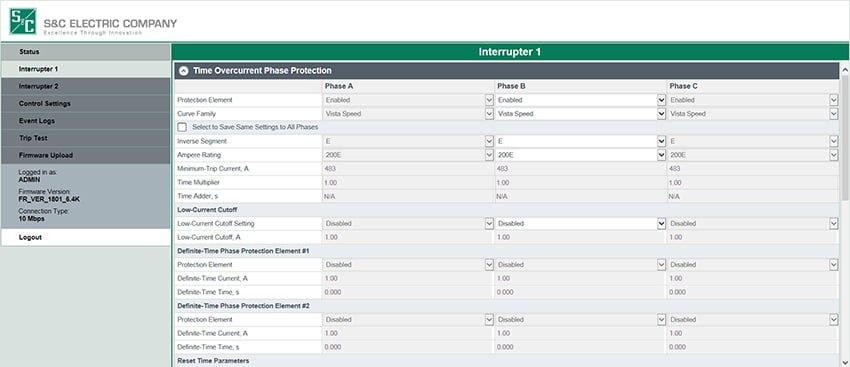Open Phase B Protection Element dropdown
The height and width of the screenshot is (367, 850).
coord(581,100)
